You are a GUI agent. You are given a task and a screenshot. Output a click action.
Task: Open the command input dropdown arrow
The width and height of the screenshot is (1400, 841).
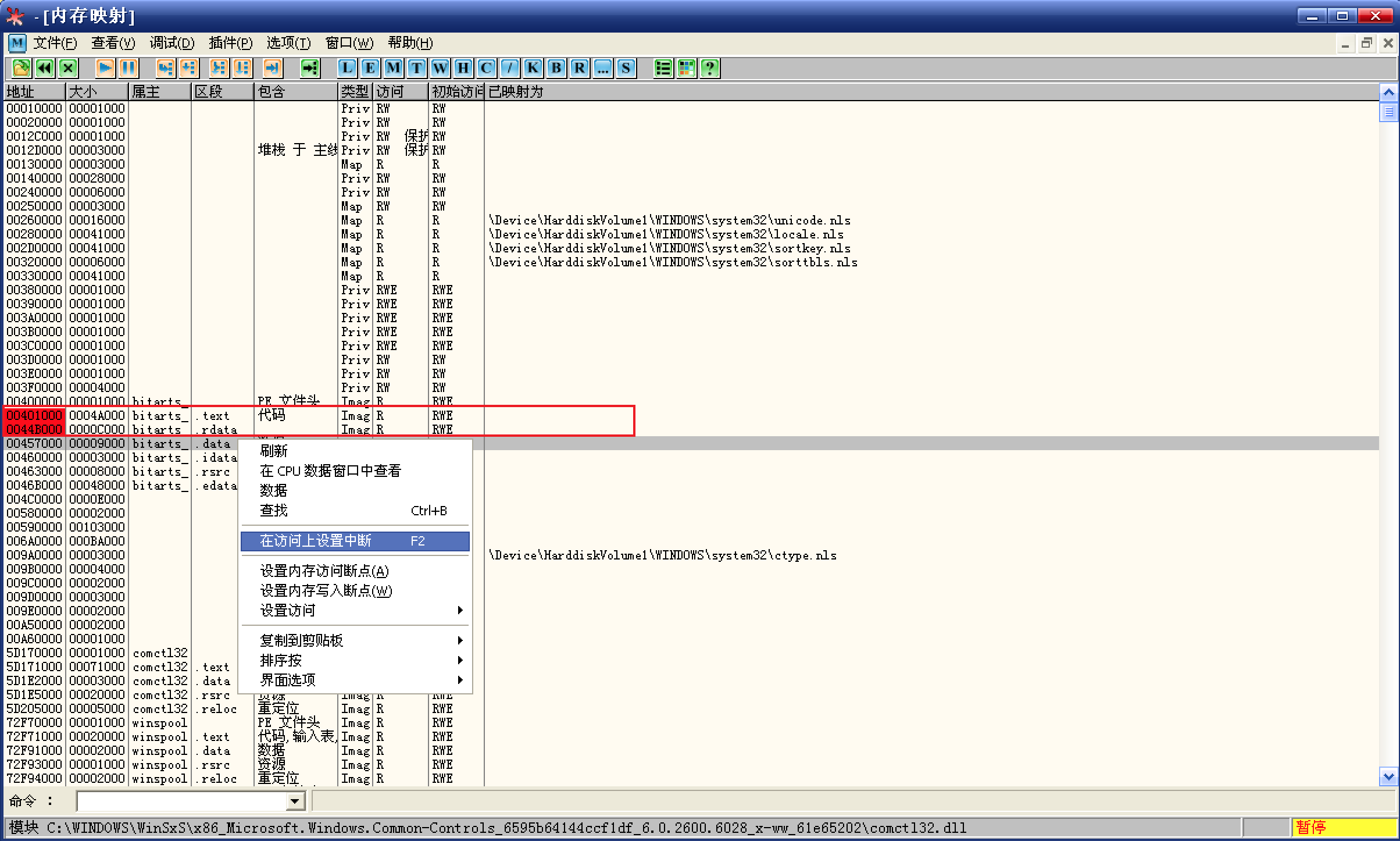coord(295,801)
